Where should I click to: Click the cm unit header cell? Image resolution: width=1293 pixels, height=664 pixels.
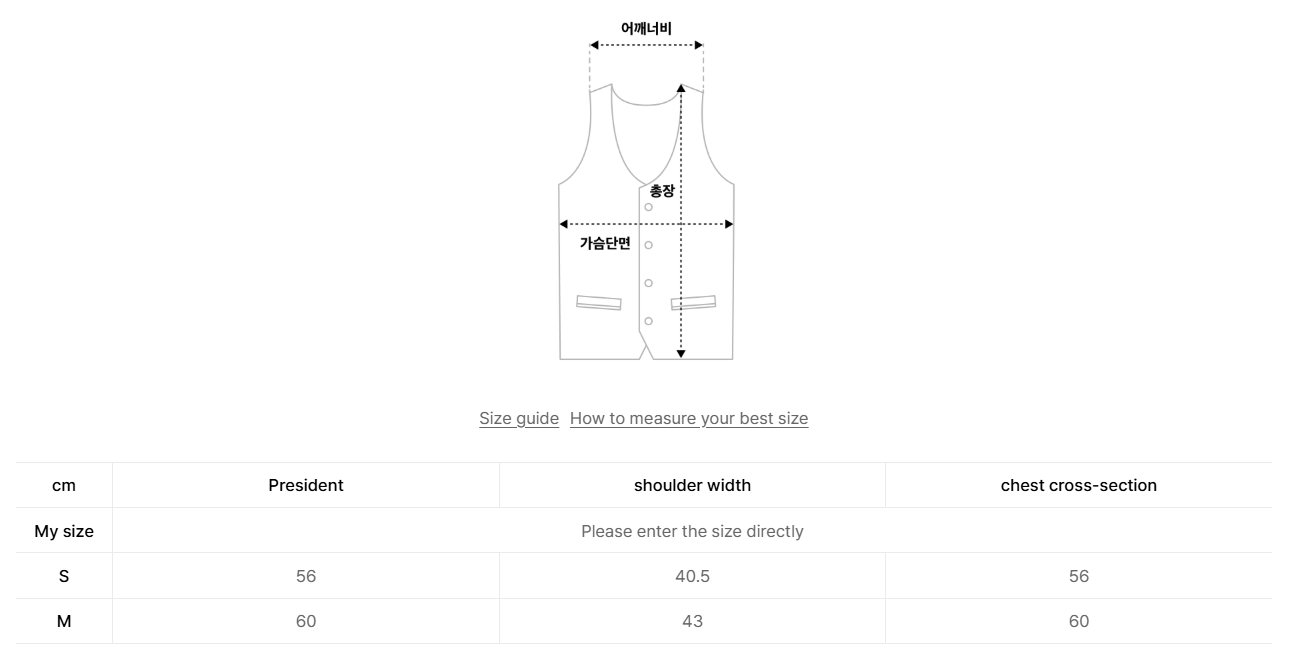click(x=64, y=485)
